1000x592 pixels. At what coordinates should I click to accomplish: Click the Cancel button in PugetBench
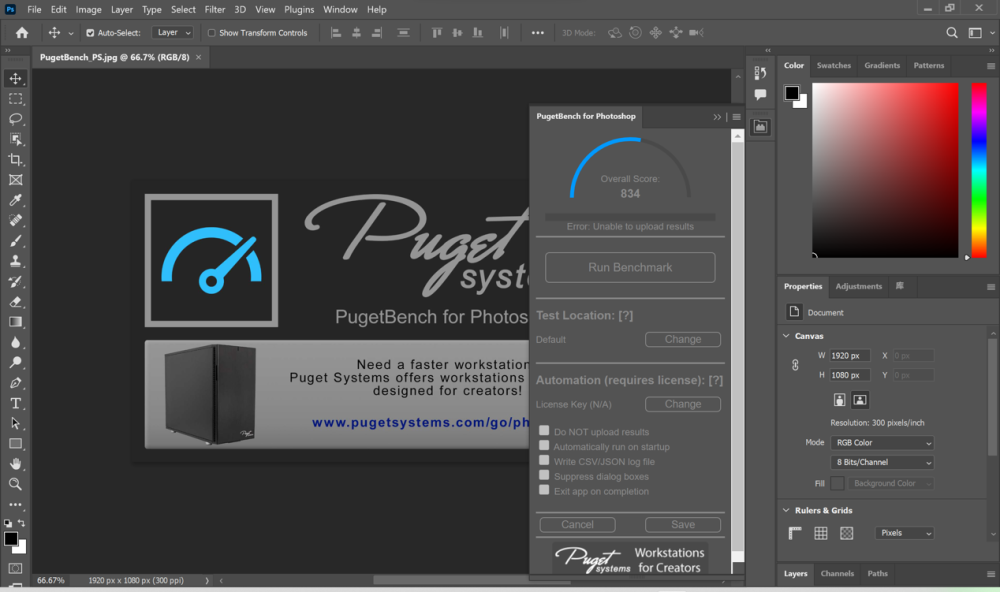pyautogui.click(x=577, y=524)
